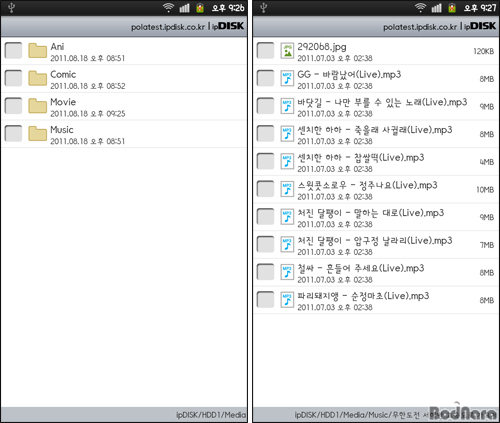Open the Music folder name
500x423 pixels.
(62, 130)
